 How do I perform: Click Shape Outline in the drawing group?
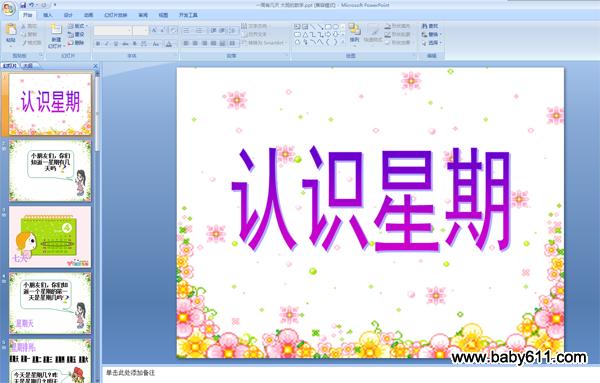(397, 34)
